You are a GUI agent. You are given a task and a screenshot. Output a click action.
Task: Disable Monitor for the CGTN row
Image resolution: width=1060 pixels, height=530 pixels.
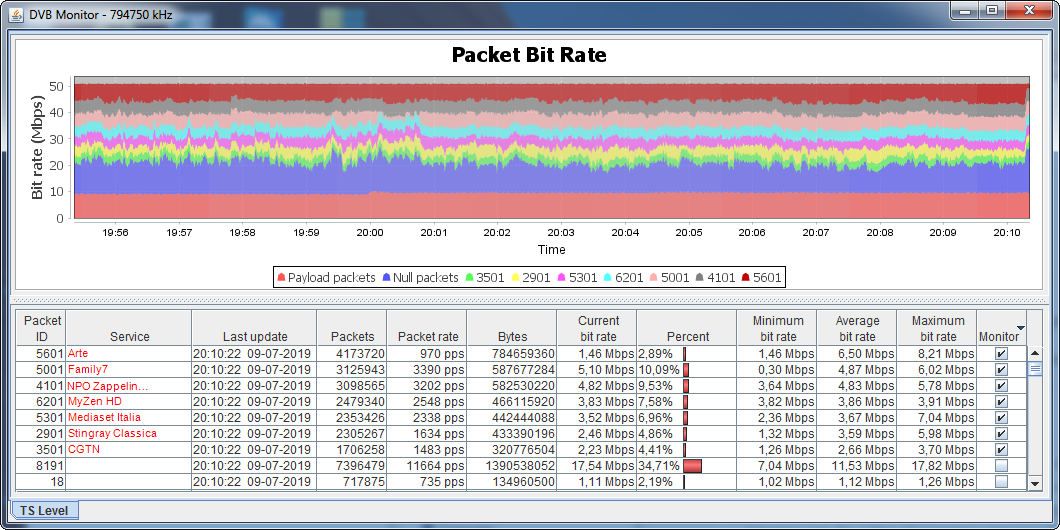(x=1001, y=450)
